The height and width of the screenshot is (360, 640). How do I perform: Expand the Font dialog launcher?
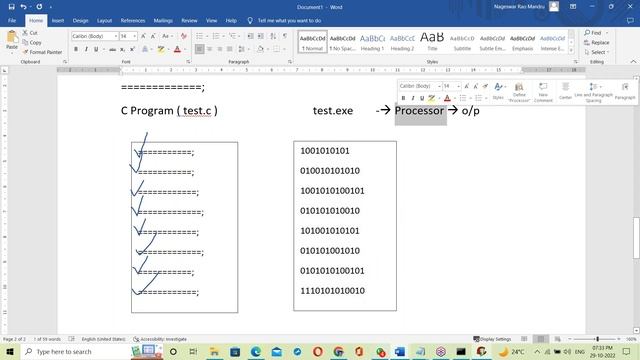[x=188, y=62]
